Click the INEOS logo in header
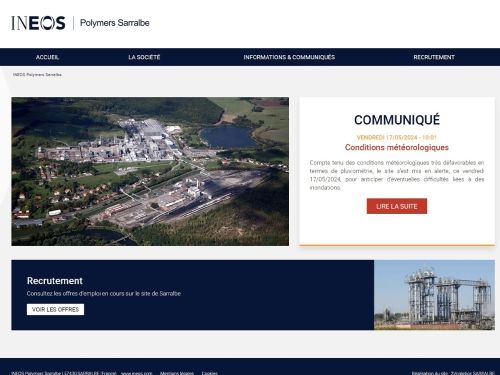This screenshot has width=500, height=375. [38, 23]
